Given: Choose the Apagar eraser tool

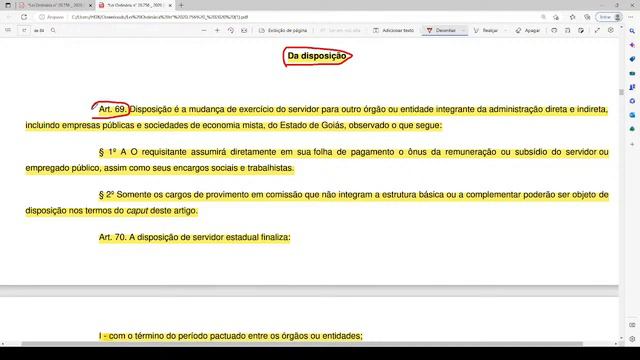Looking at the screenshot, I should [x=528, y=30].
